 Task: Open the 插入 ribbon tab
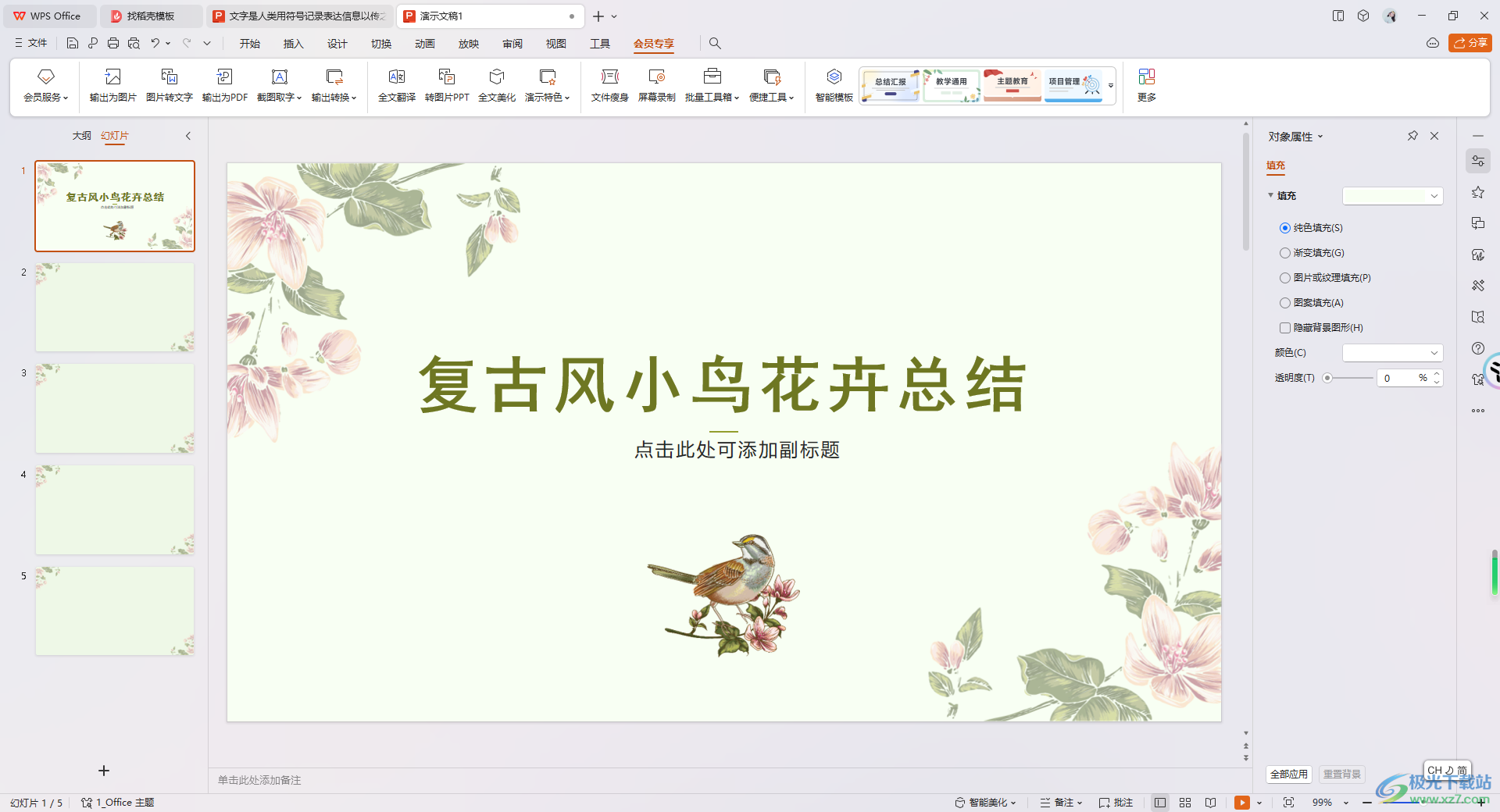[x=294, y=44]
